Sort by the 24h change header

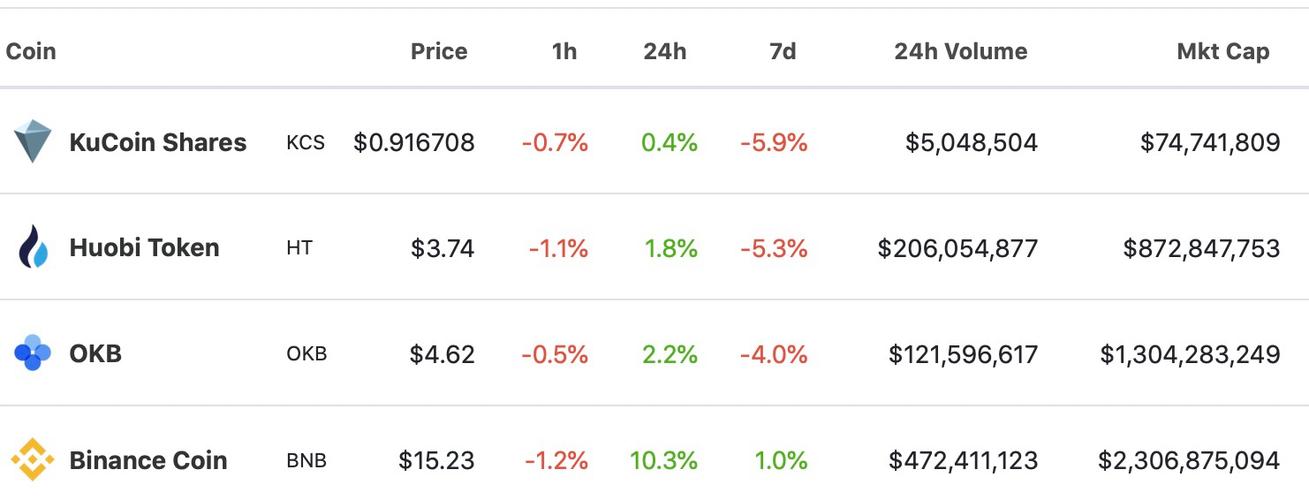click(x=665, y=51)
